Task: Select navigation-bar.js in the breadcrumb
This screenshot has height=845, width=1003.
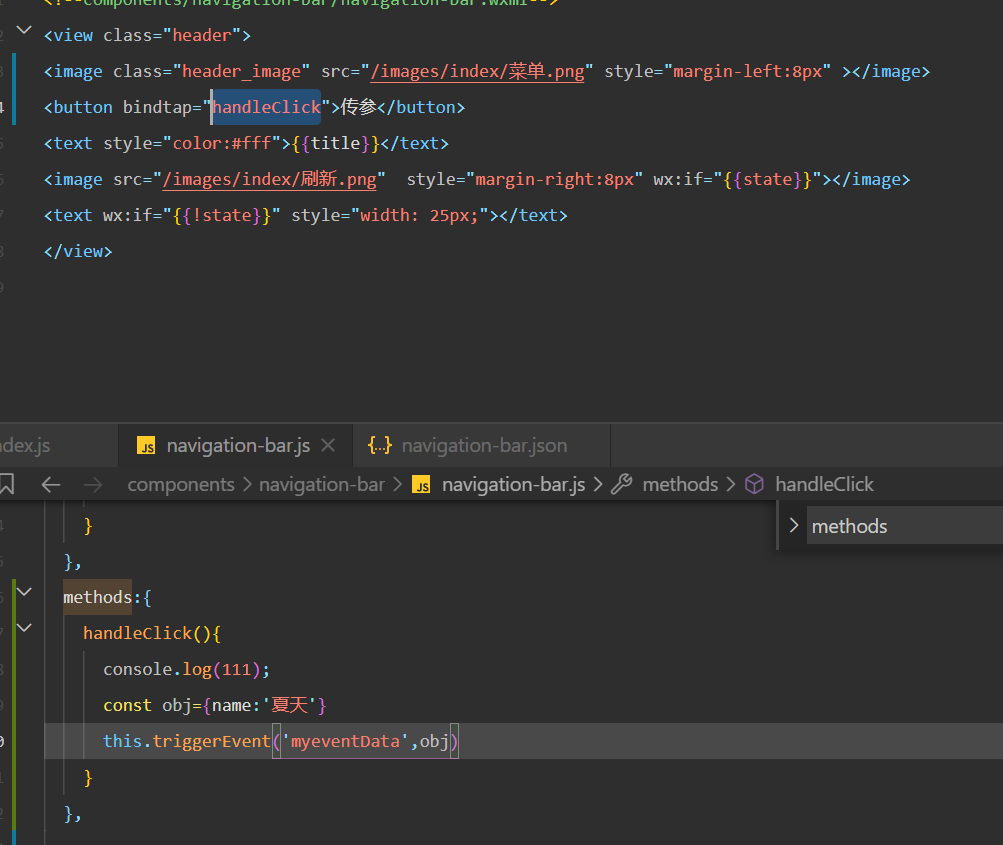Action: click(513, 484)
